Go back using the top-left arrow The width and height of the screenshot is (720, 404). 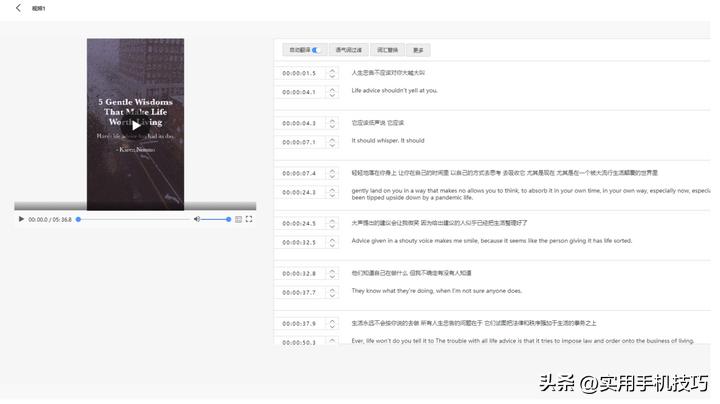(x=18, y=8)
